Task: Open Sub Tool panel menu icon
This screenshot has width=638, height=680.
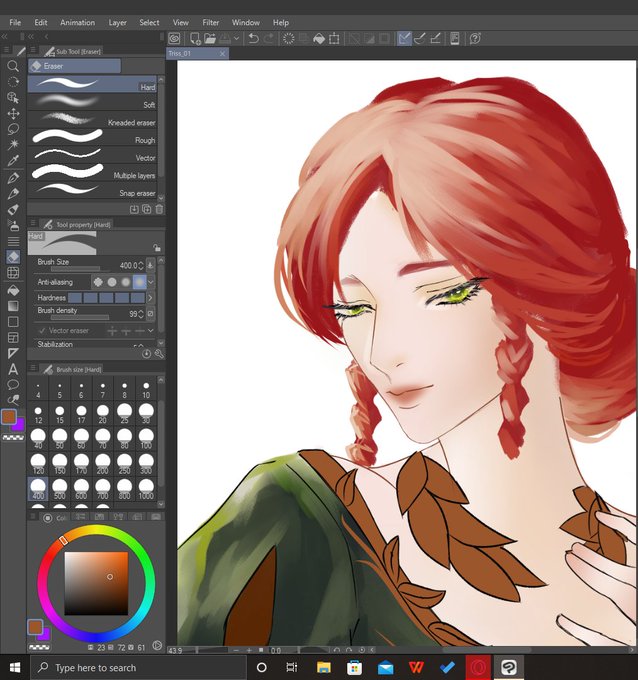Action: (x=33, y=50)
